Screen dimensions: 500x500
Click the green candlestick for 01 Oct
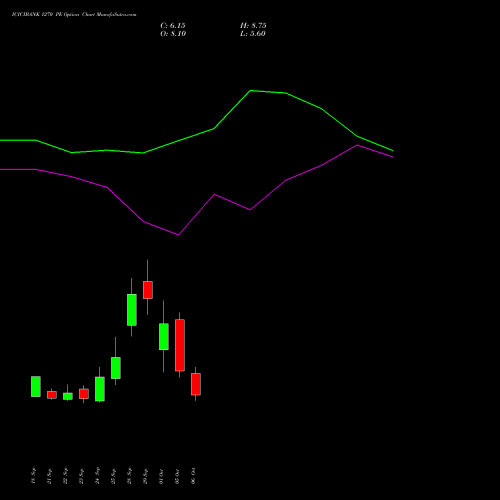[164, 336]
